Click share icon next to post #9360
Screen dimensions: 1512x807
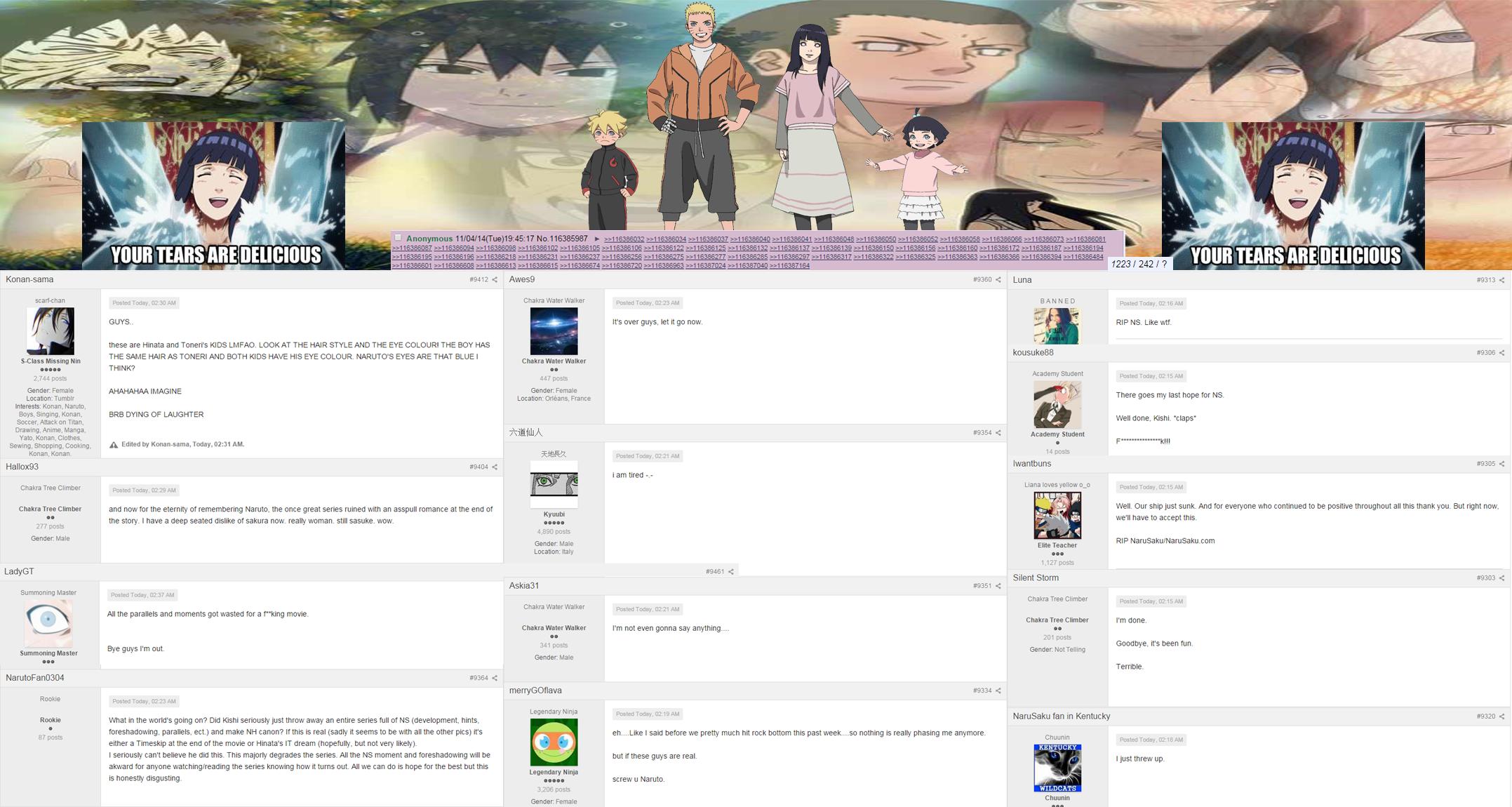tap(998, 280)
